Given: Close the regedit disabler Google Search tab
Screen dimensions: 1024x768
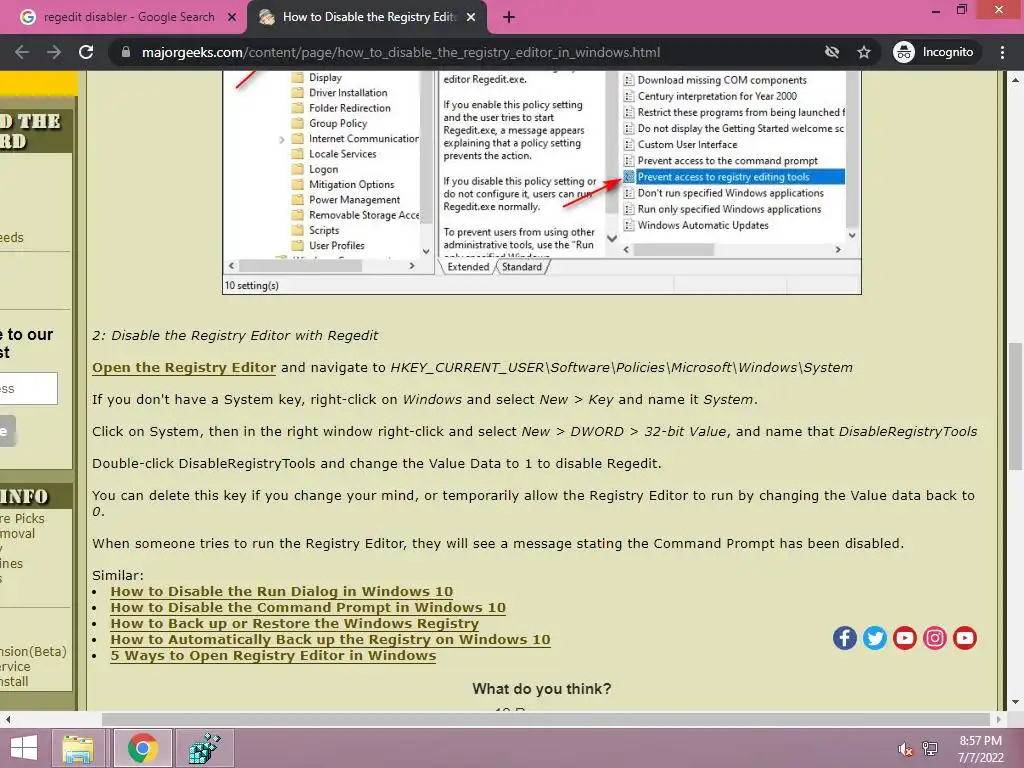Looking at the screenshot, I should tap(232, 17).
